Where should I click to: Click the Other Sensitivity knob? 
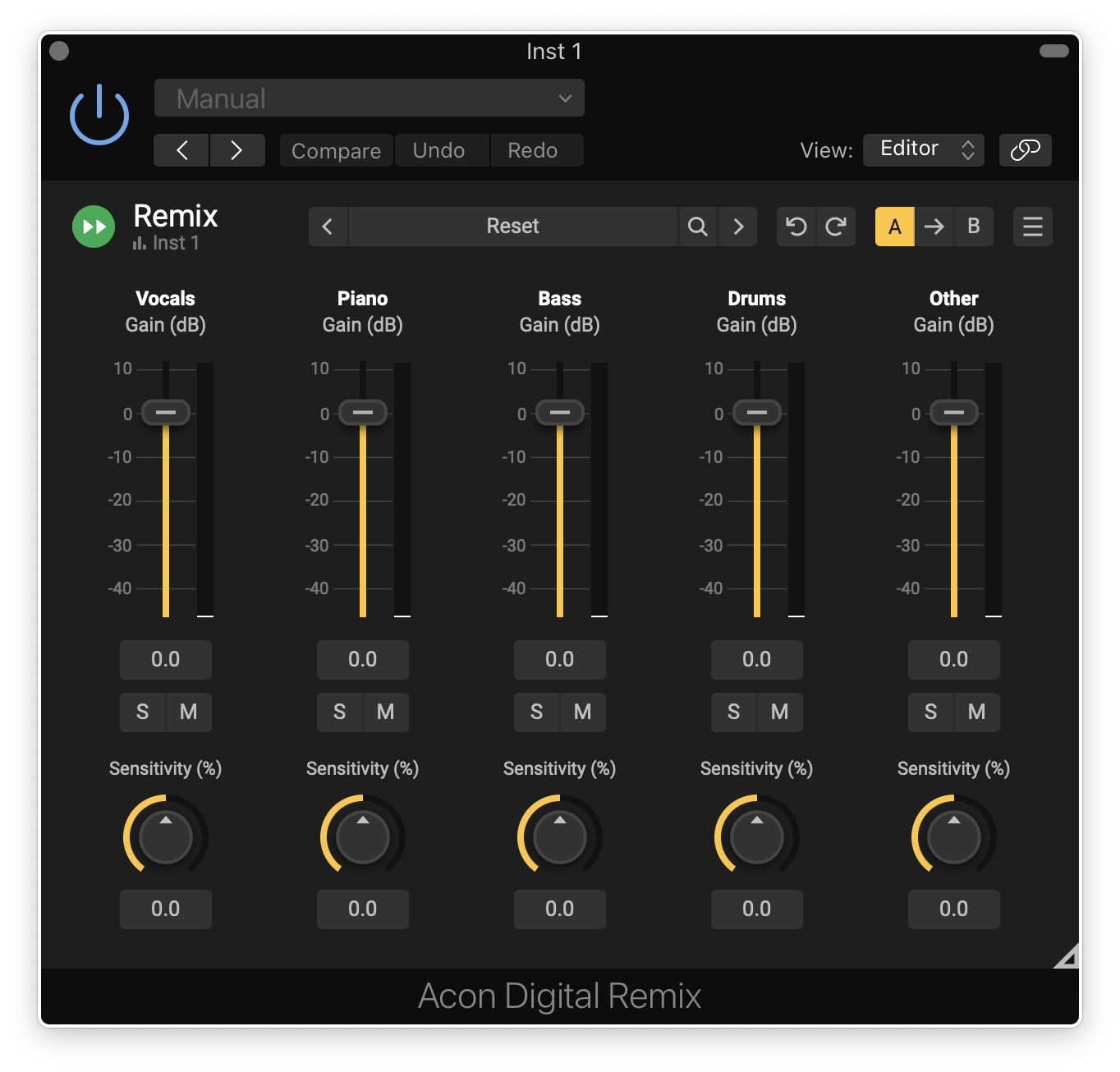(x=954, y=836)
